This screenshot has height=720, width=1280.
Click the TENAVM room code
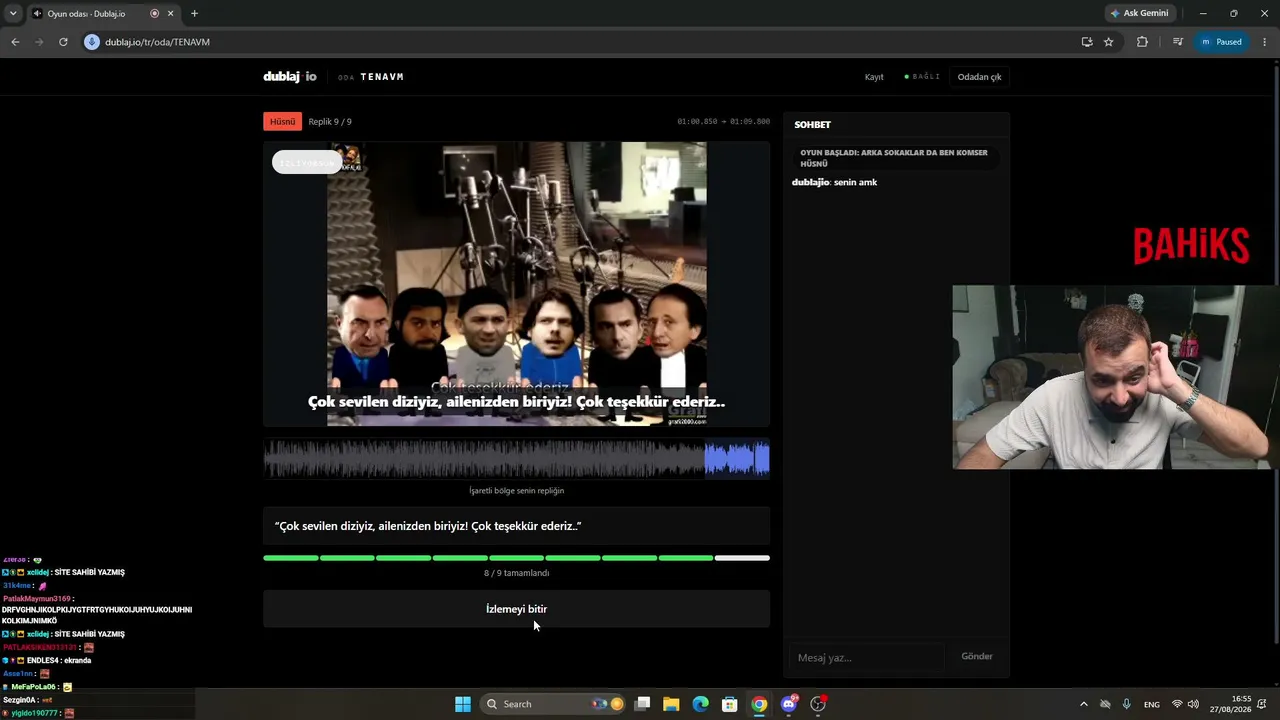382,77
